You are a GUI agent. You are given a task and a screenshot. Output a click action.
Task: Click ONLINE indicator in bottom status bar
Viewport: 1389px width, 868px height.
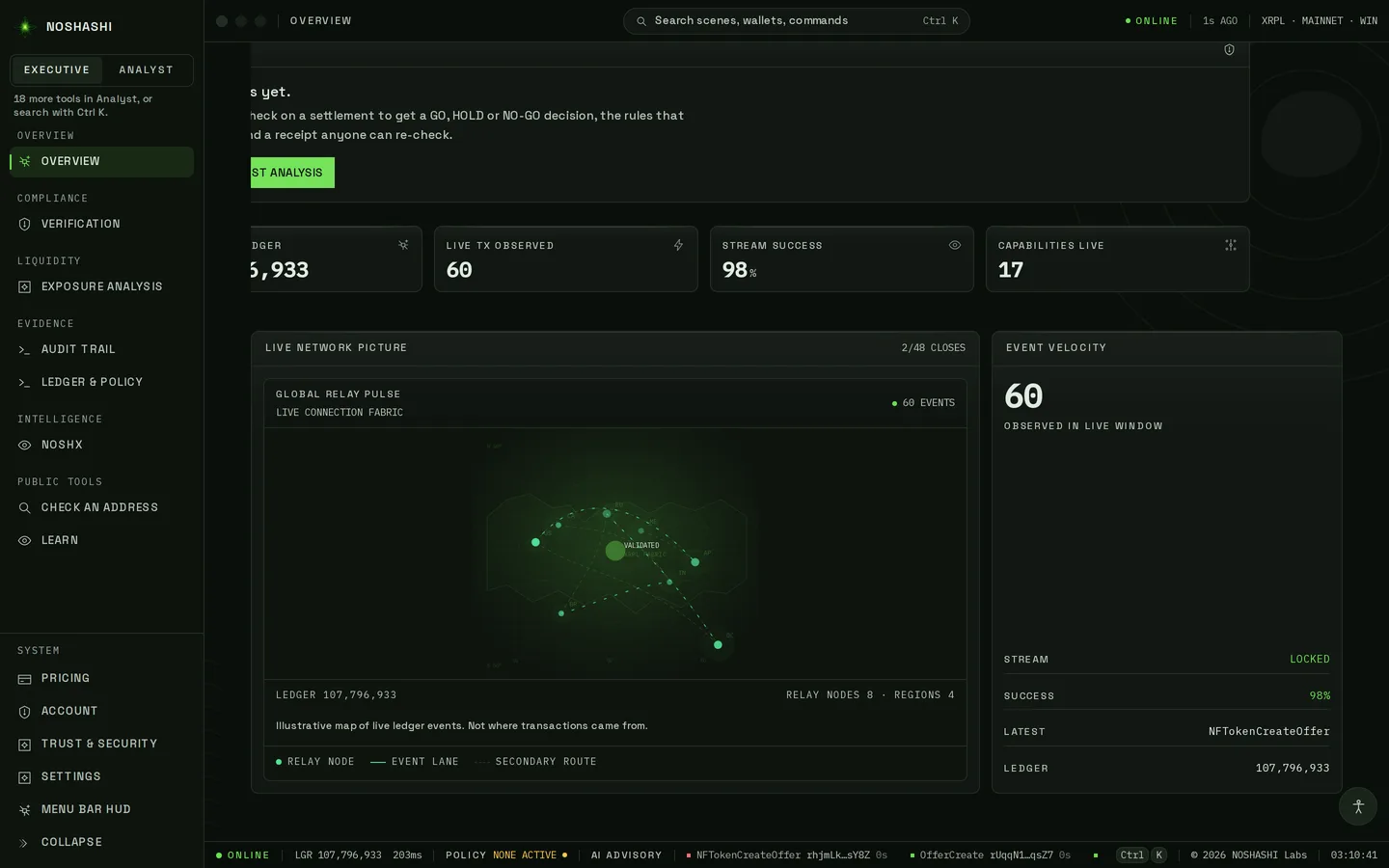[243, 855]
